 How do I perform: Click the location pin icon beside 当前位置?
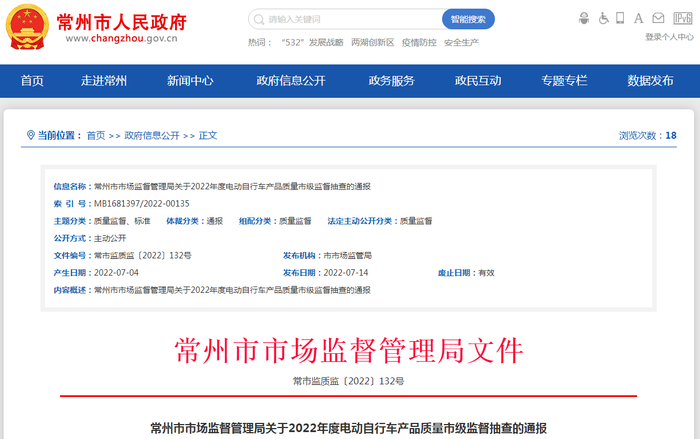(x=30, y=135)
